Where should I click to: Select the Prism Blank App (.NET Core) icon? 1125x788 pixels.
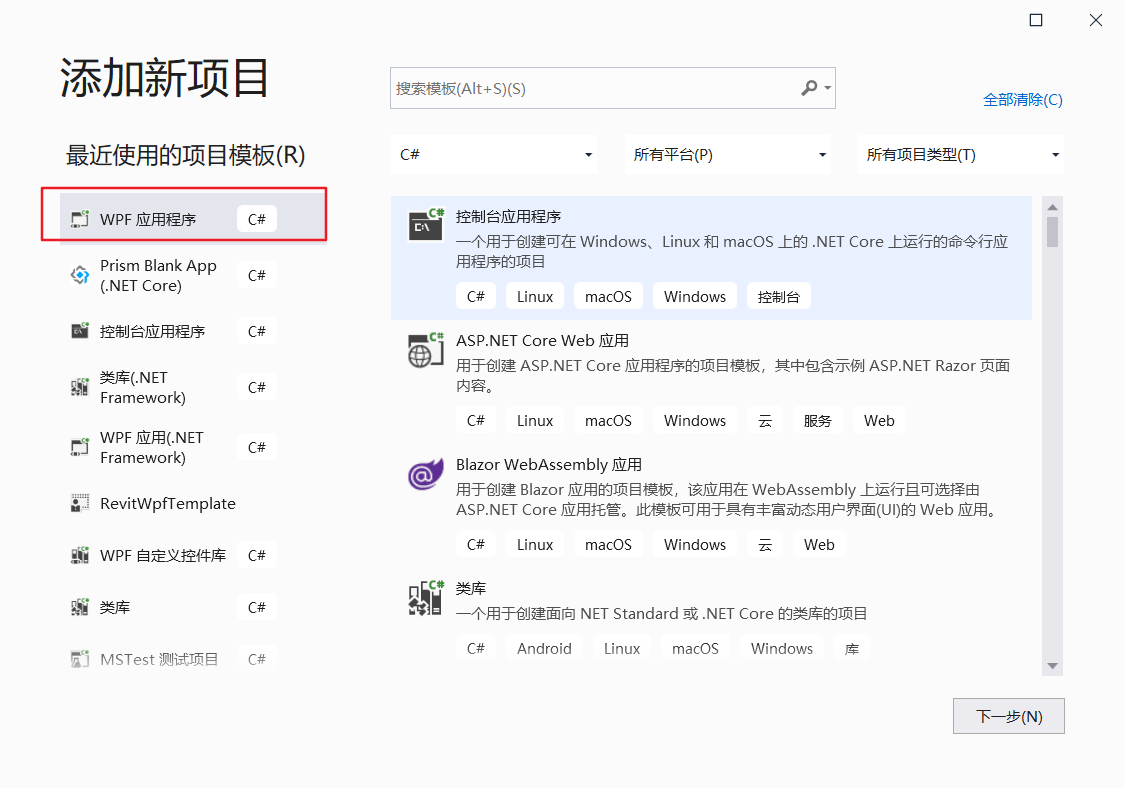point(80,275)
